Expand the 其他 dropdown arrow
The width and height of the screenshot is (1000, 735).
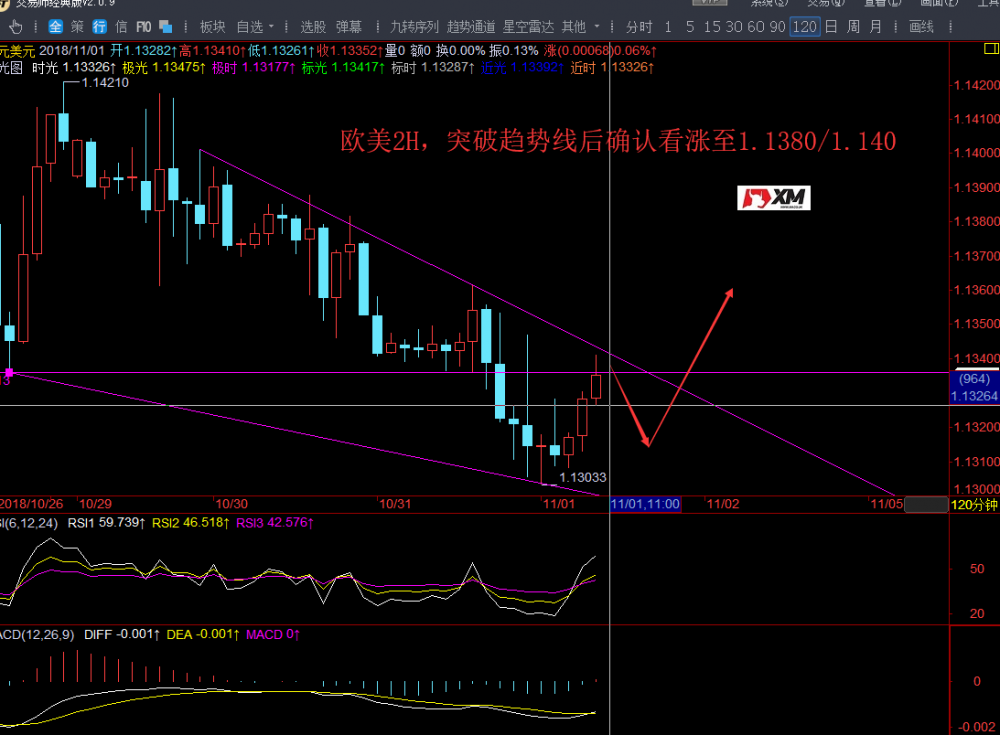tap(597, 27)
